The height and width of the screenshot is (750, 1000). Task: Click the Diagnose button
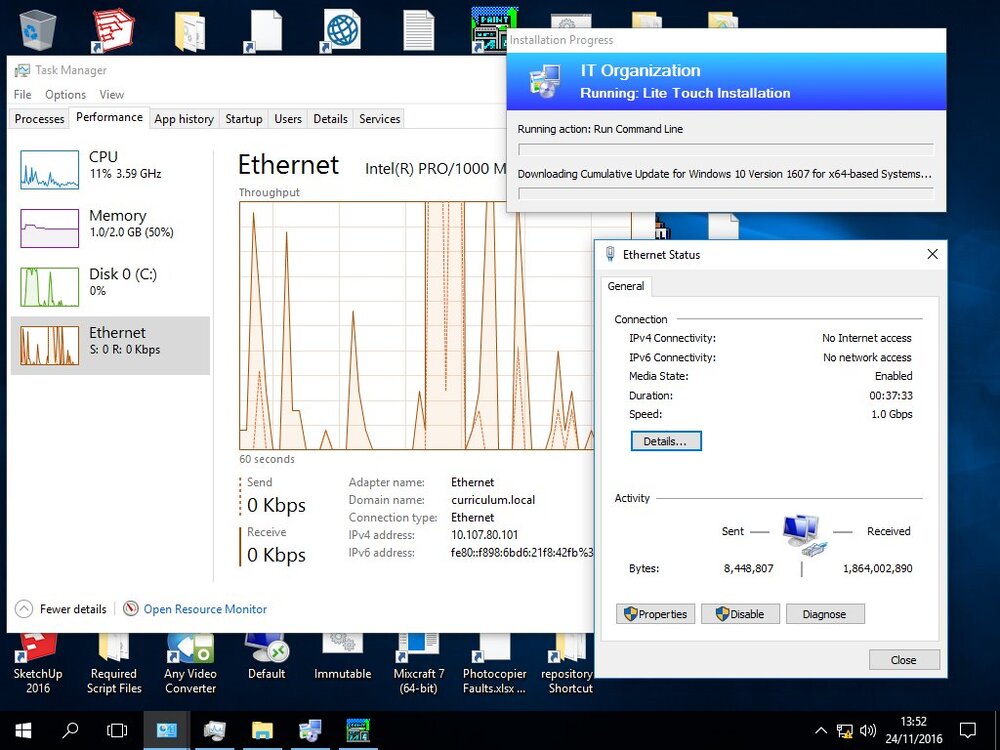pyautogui.click(x=825, y=614)
